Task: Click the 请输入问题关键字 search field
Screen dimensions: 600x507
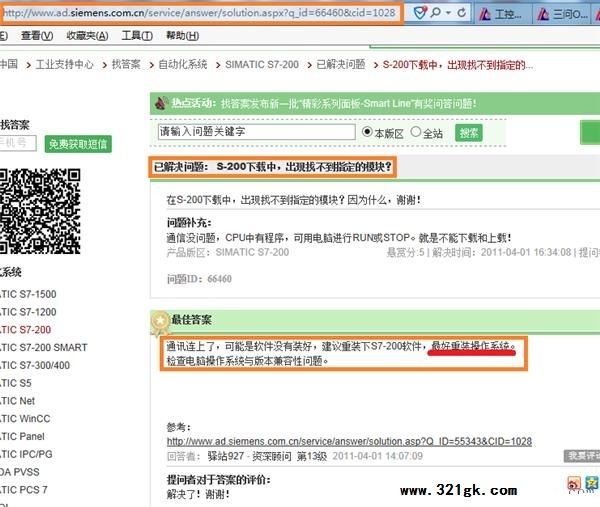Action: click(256, 132)
